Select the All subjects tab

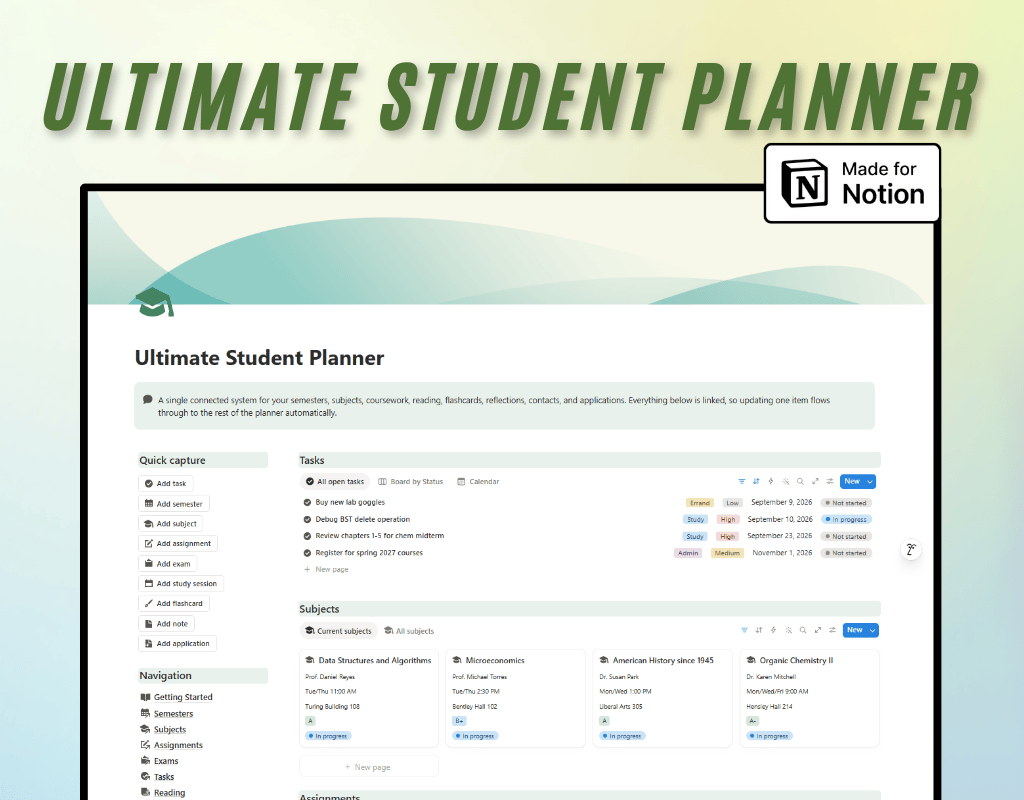pyautogui.click(x=409, y=631)
